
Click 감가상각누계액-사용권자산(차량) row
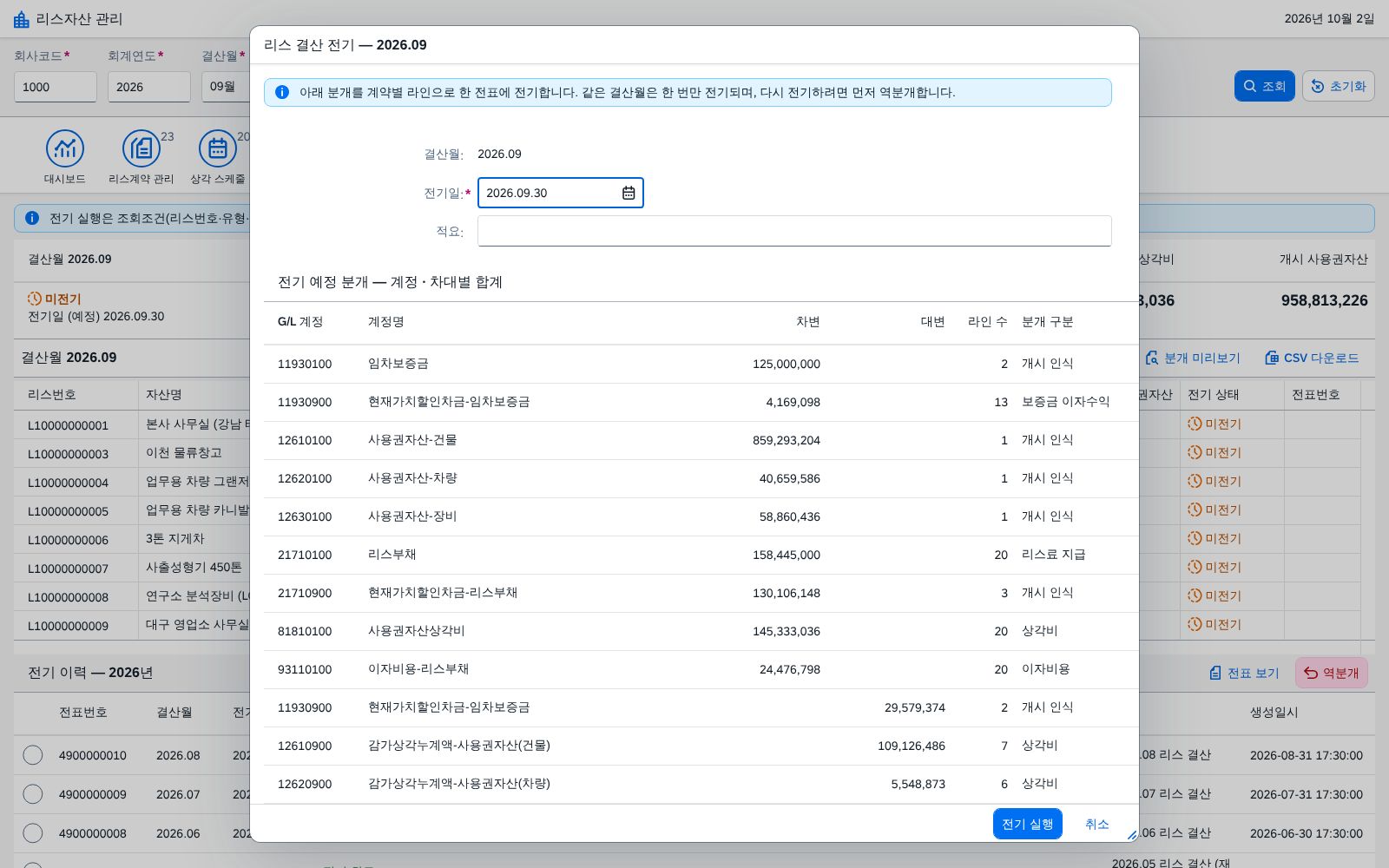pos(701,784)
